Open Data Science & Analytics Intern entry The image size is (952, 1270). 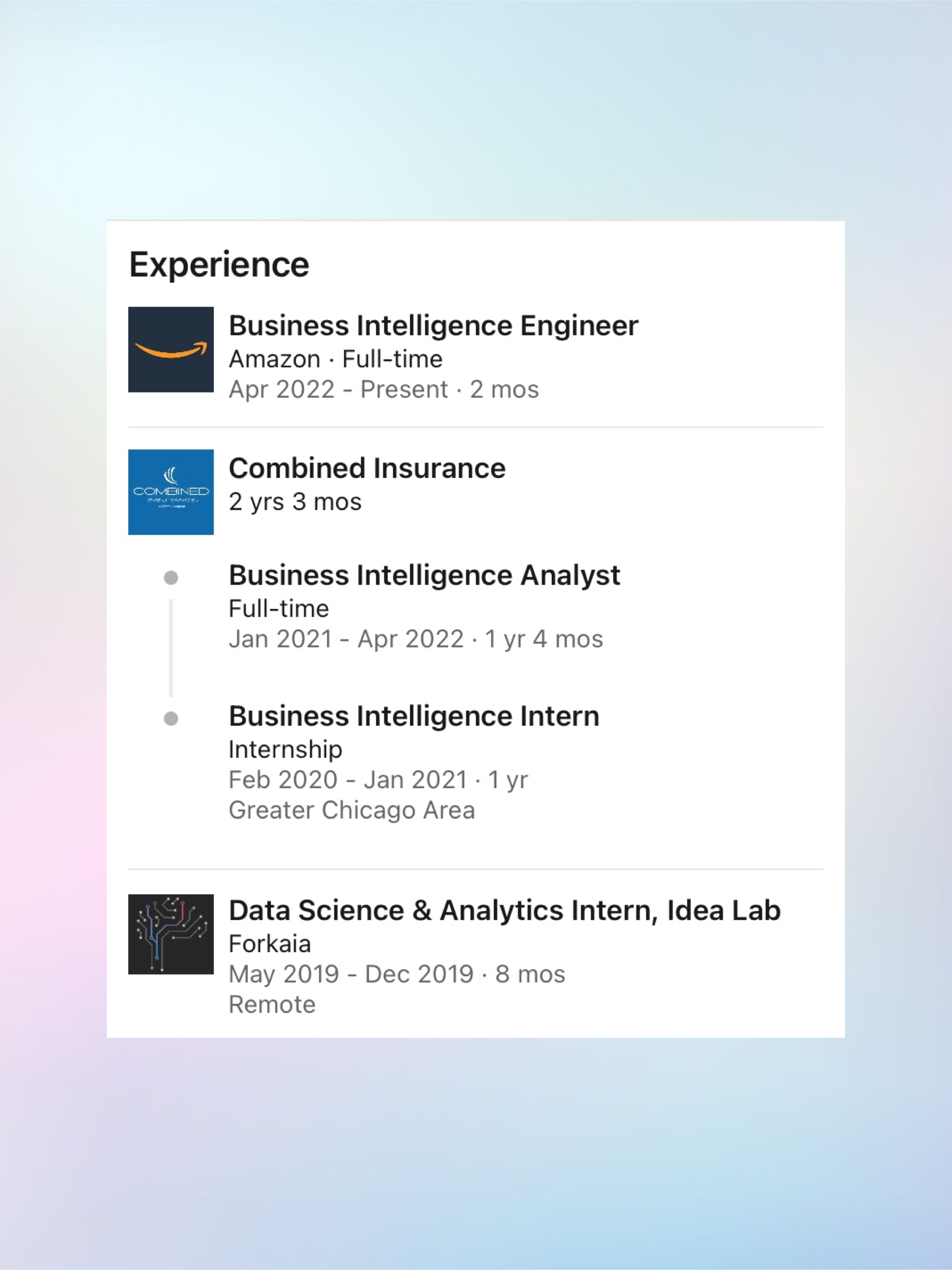(x=505, y=911)
